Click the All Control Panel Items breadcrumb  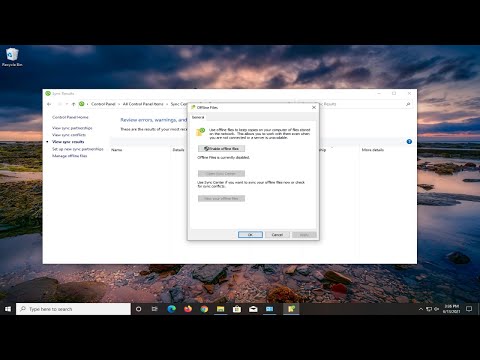pos(143,104)
